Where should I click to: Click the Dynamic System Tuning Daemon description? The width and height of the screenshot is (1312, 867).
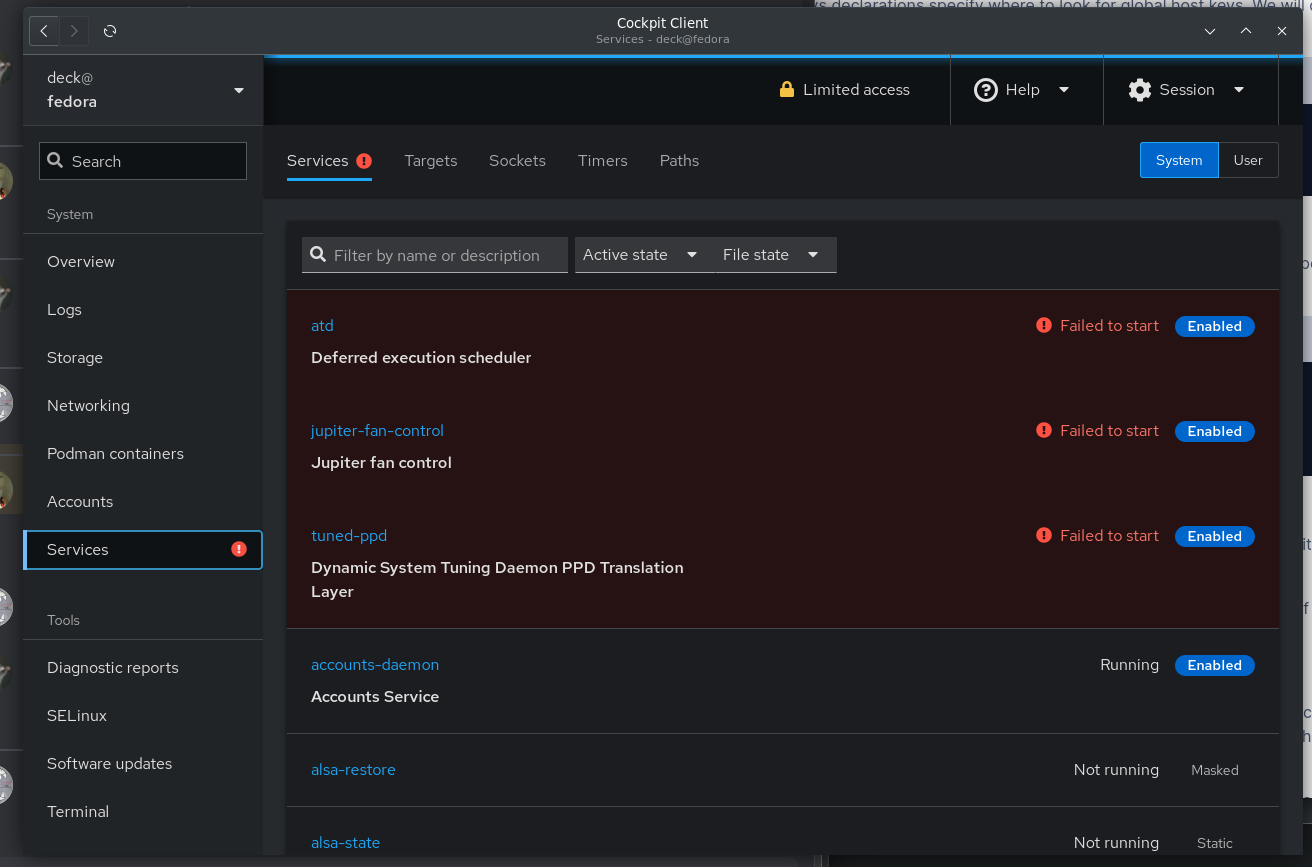(497, 580)
